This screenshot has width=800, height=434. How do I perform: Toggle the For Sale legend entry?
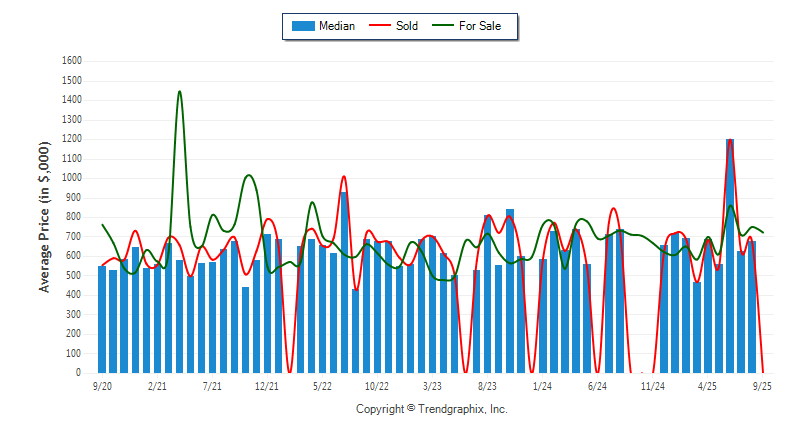[x=480, y=26]
